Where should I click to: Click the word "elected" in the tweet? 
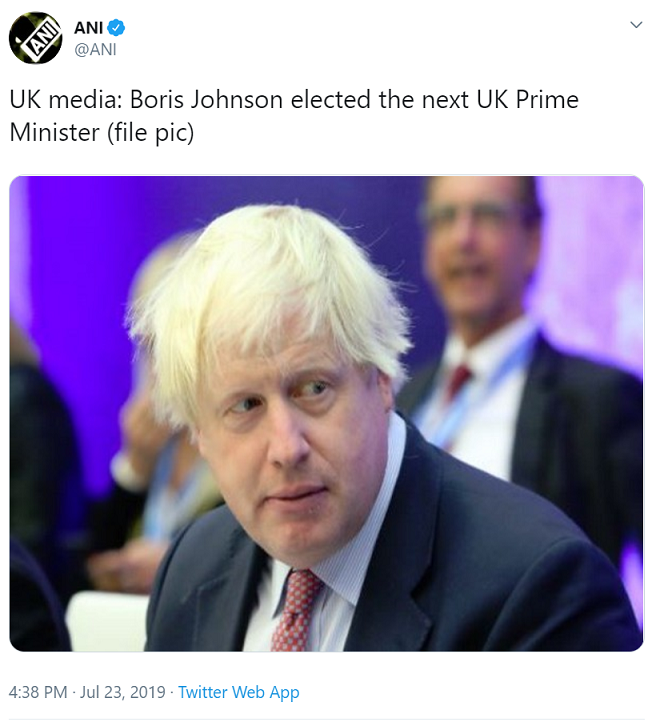331,100
